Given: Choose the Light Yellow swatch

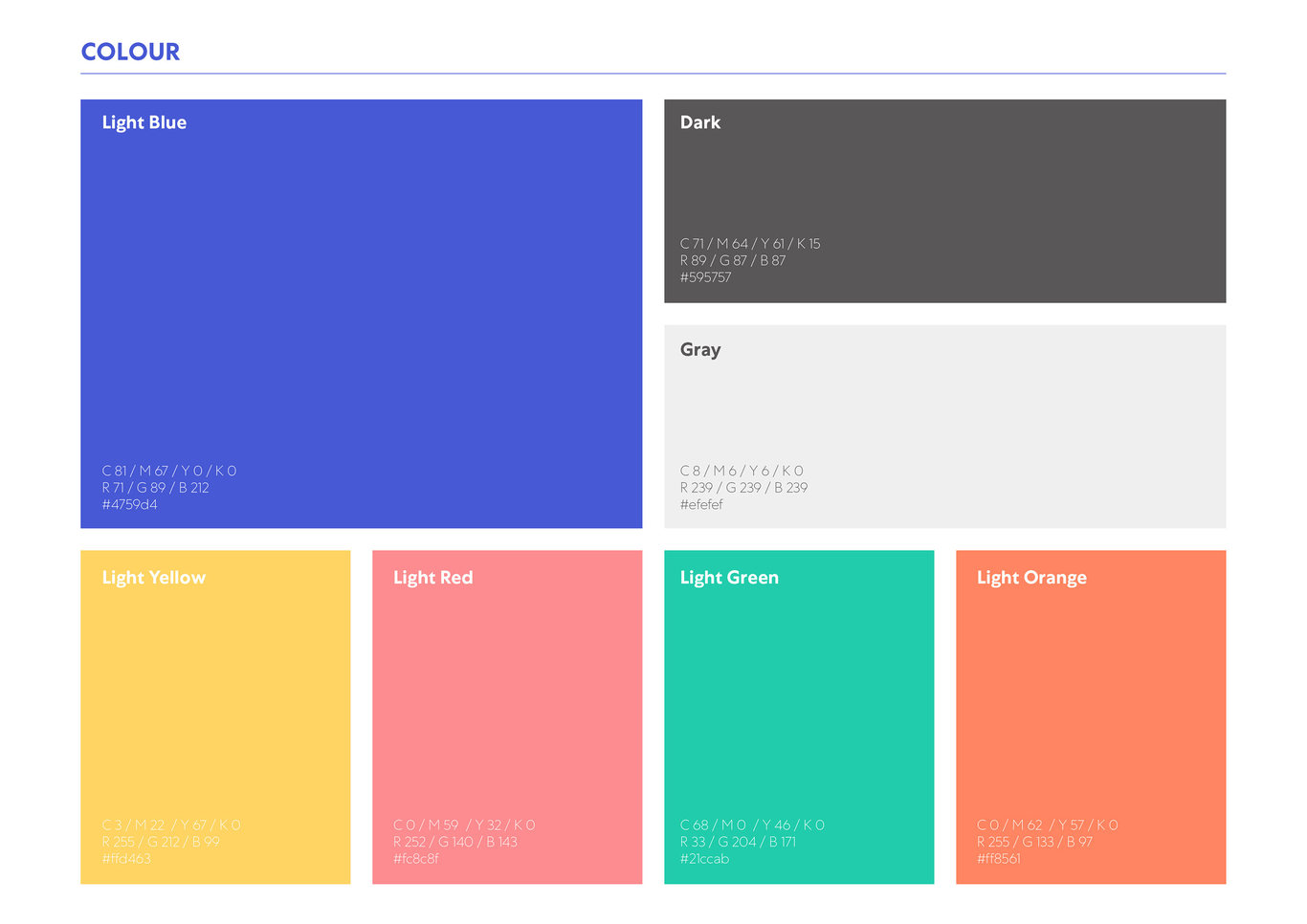Looking at the screenshot, I should (x=215, y=716).
